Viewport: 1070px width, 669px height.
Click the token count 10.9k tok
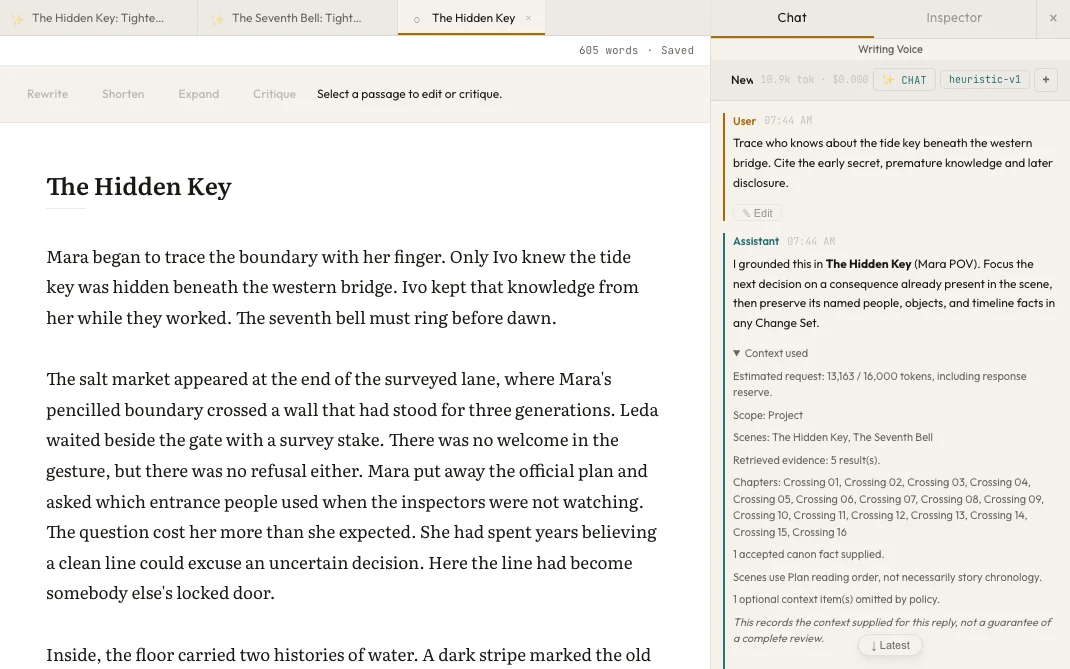(787, 80)
